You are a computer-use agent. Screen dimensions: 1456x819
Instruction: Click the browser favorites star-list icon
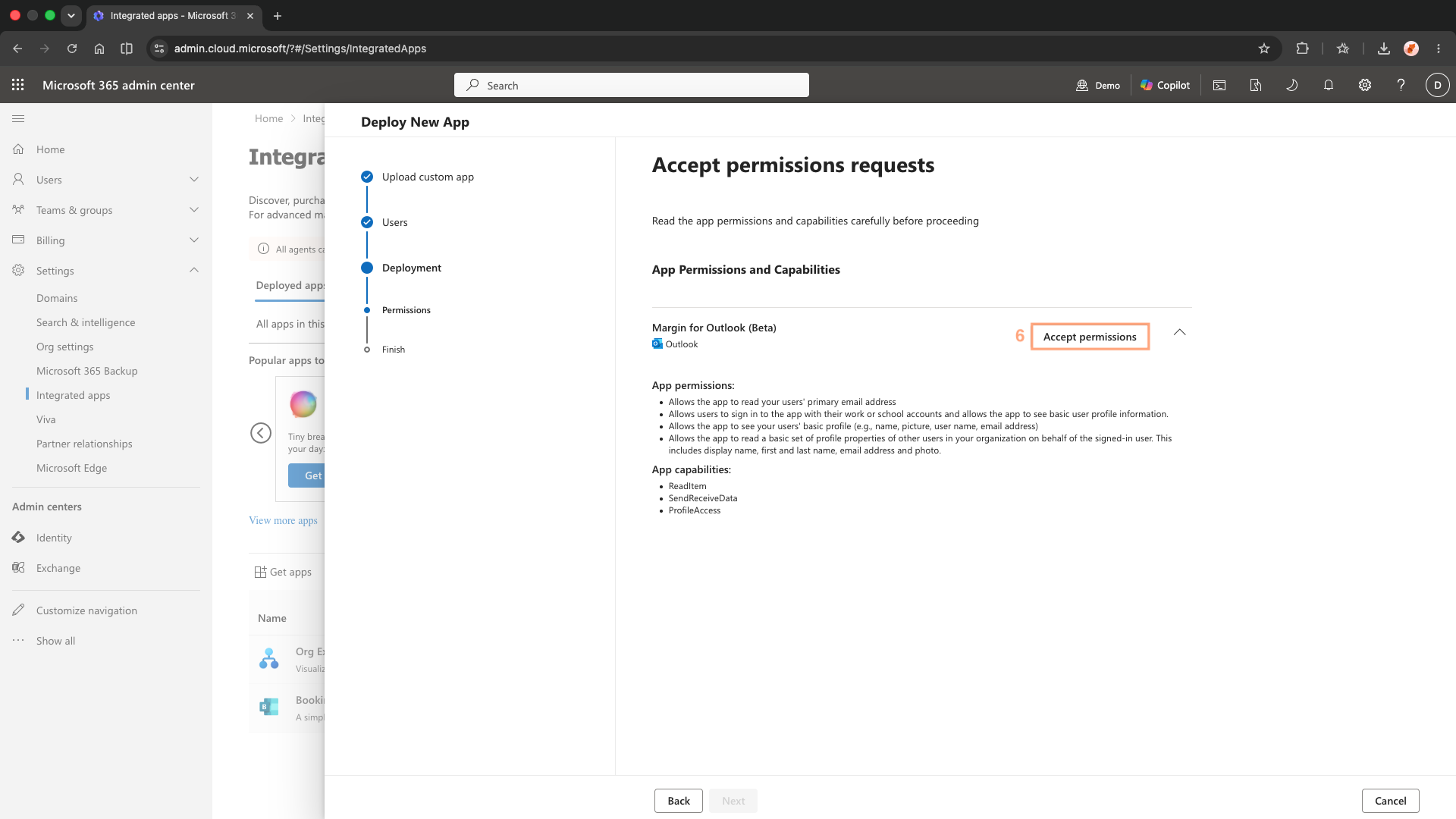(x=1343, y=49)
